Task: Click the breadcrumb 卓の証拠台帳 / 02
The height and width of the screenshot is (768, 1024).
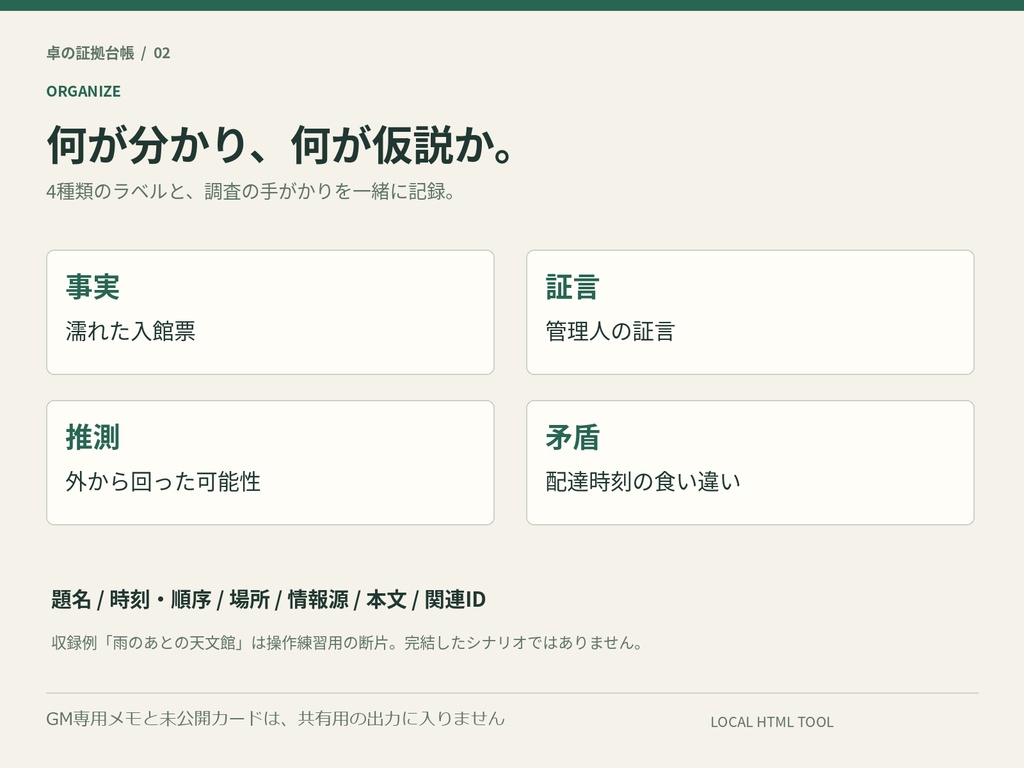Action: [108, 53]
